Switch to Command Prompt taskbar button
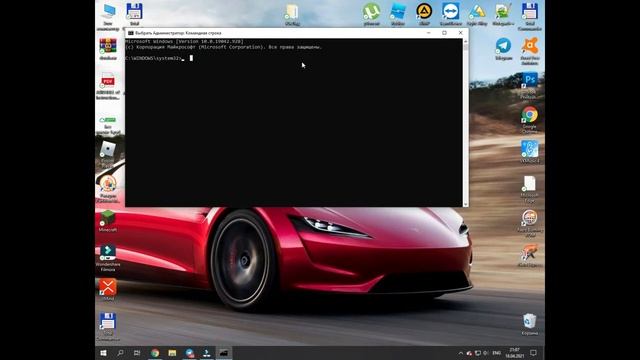The width and height of the screenshot is (640, 360). (224, 353)
